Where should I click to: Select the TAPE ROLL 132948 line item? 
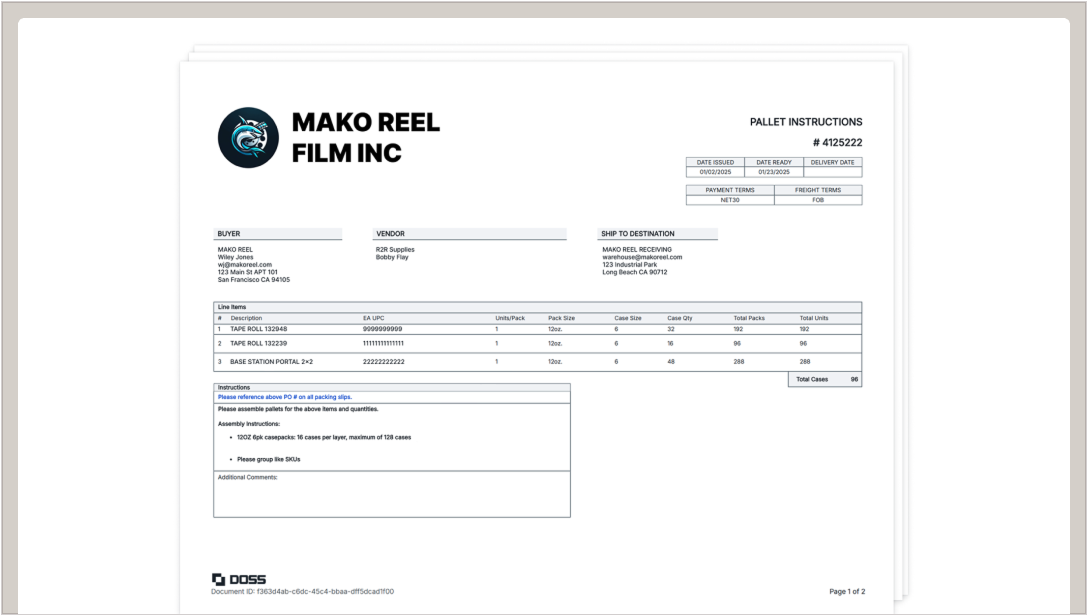click(258, 329)
